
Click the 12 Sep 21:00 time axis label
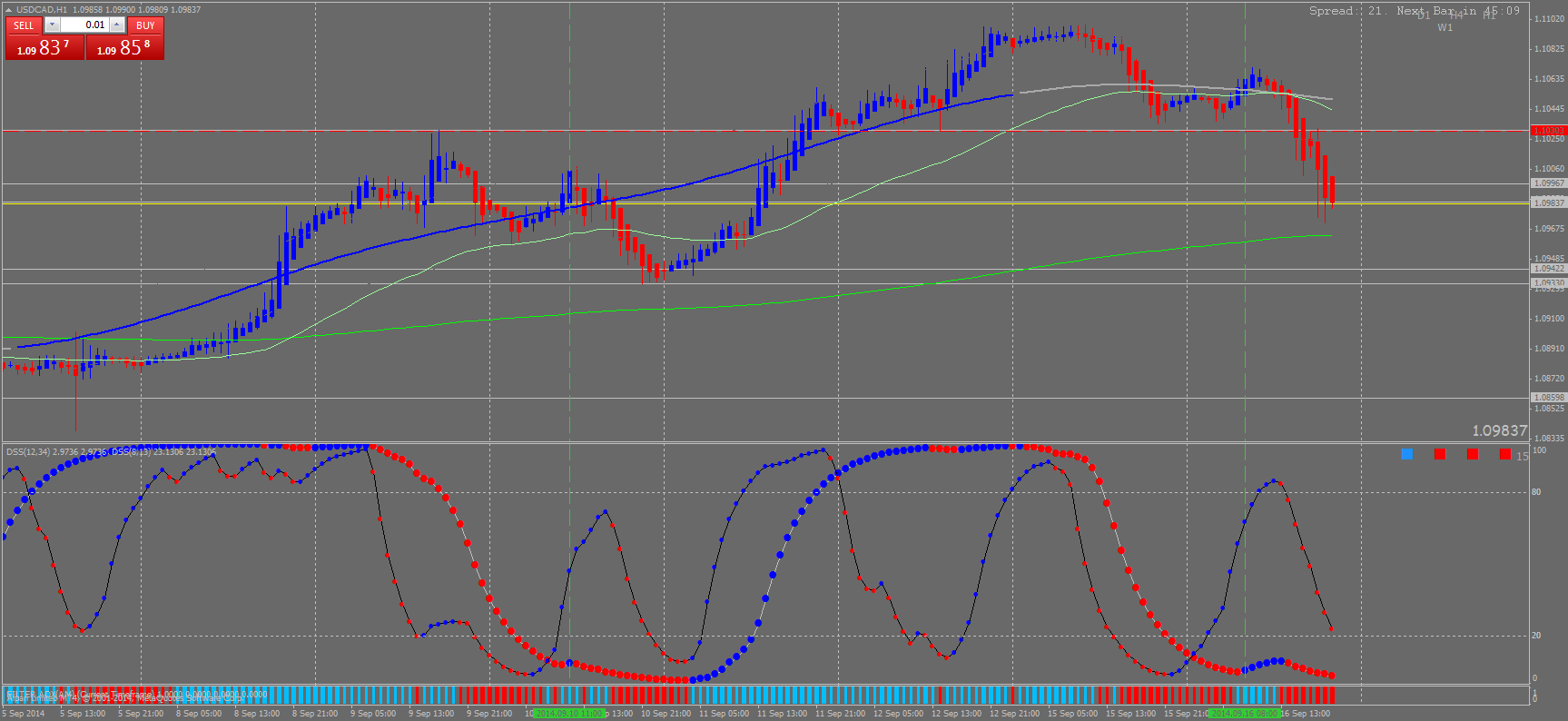tap(1014, 714)
